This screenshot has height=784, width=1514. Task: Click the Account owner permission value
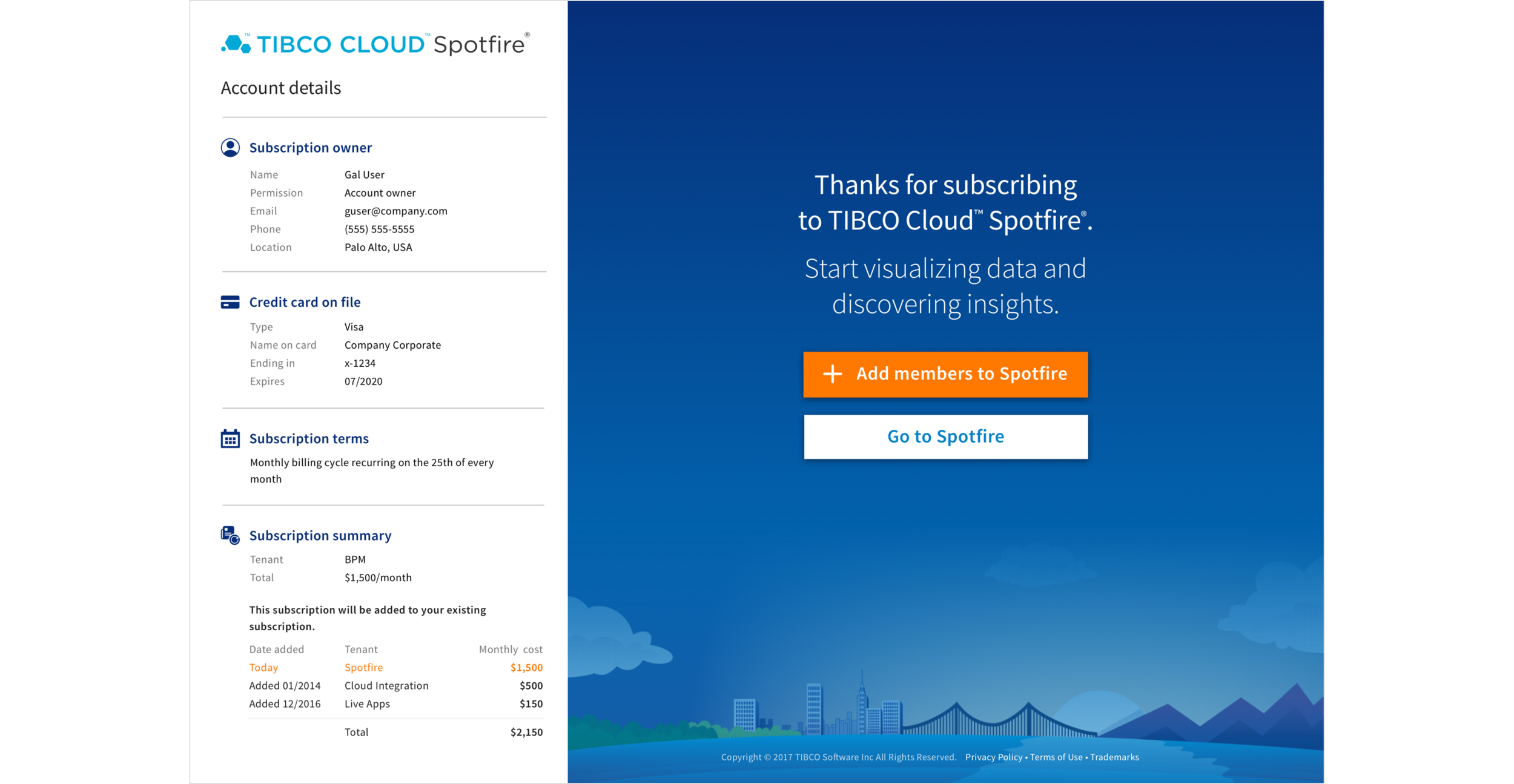(x=380, y=193)
